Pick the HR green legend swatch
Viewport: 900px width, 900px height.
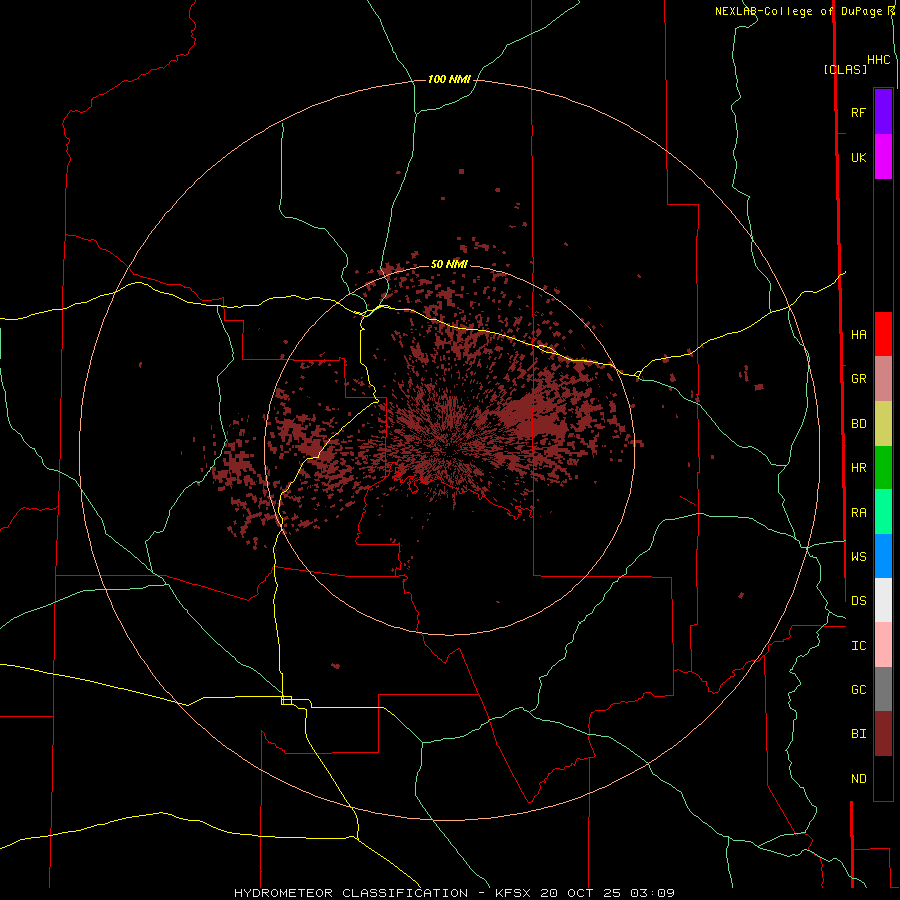(883, 467)
